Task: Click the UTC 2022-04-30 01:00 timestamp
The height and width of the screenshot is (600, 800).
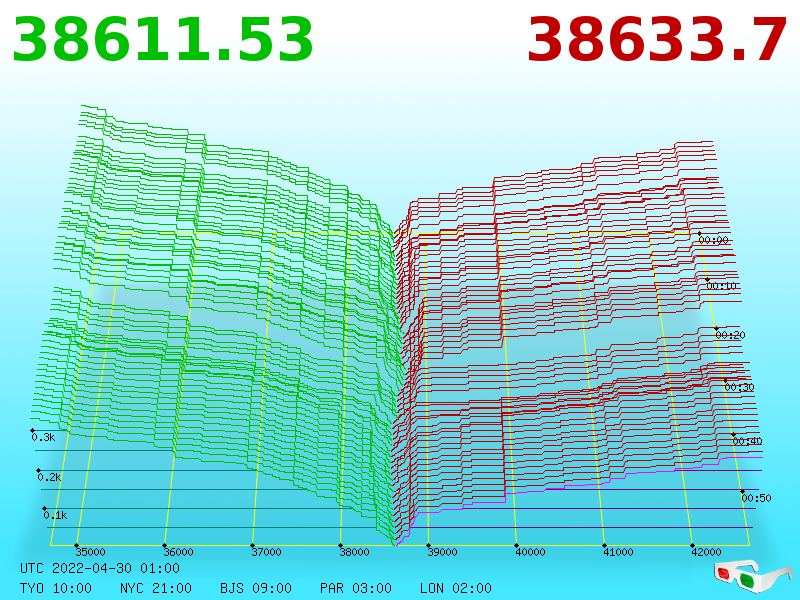Action: coord(100,568)
